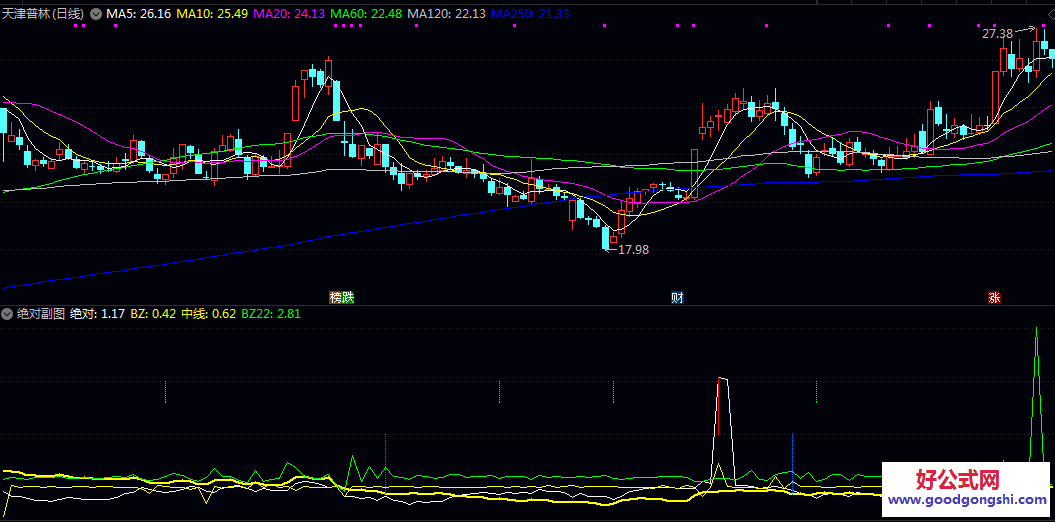Screen dimensions: 1055x522
Task: Click the yellow BZ: 0.42 label
Action: coord(153,314)
